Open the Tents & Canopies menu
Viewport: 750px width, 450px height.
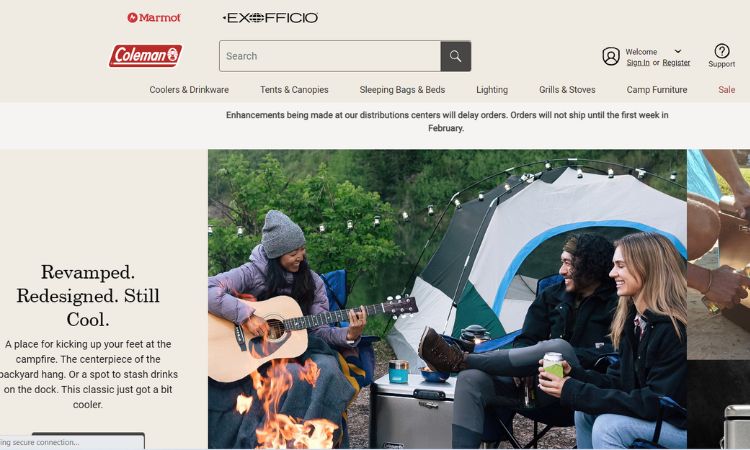(294, 89)
